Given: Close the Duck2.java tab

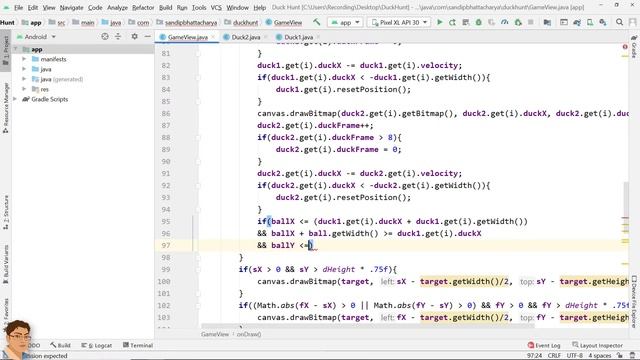Looking at the screenshot, I should pyautogui.click(x=266, y=37).
